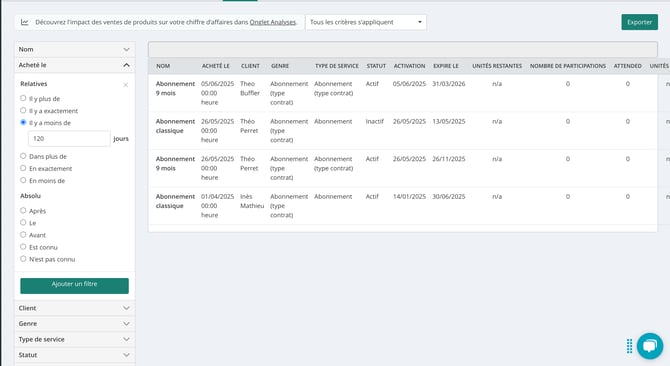The height and width of the screenshot is (366, 670).
Task: Remove the Relatives filter with the X
Action: click(x=126, y=85)
